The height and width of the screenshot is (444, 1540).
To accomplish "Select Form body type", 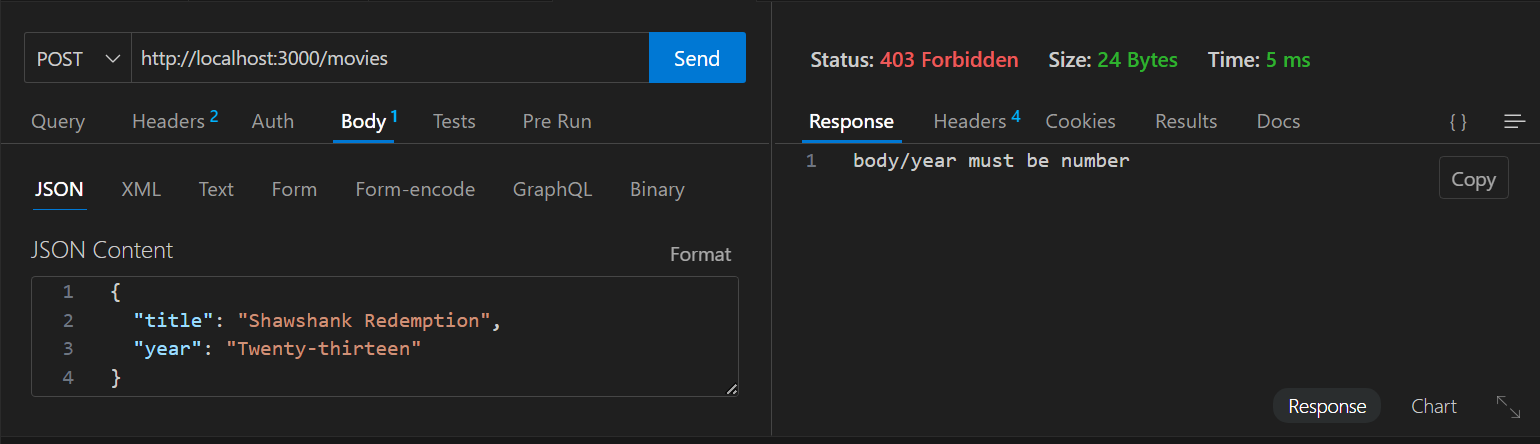I will tap(294, 189).
